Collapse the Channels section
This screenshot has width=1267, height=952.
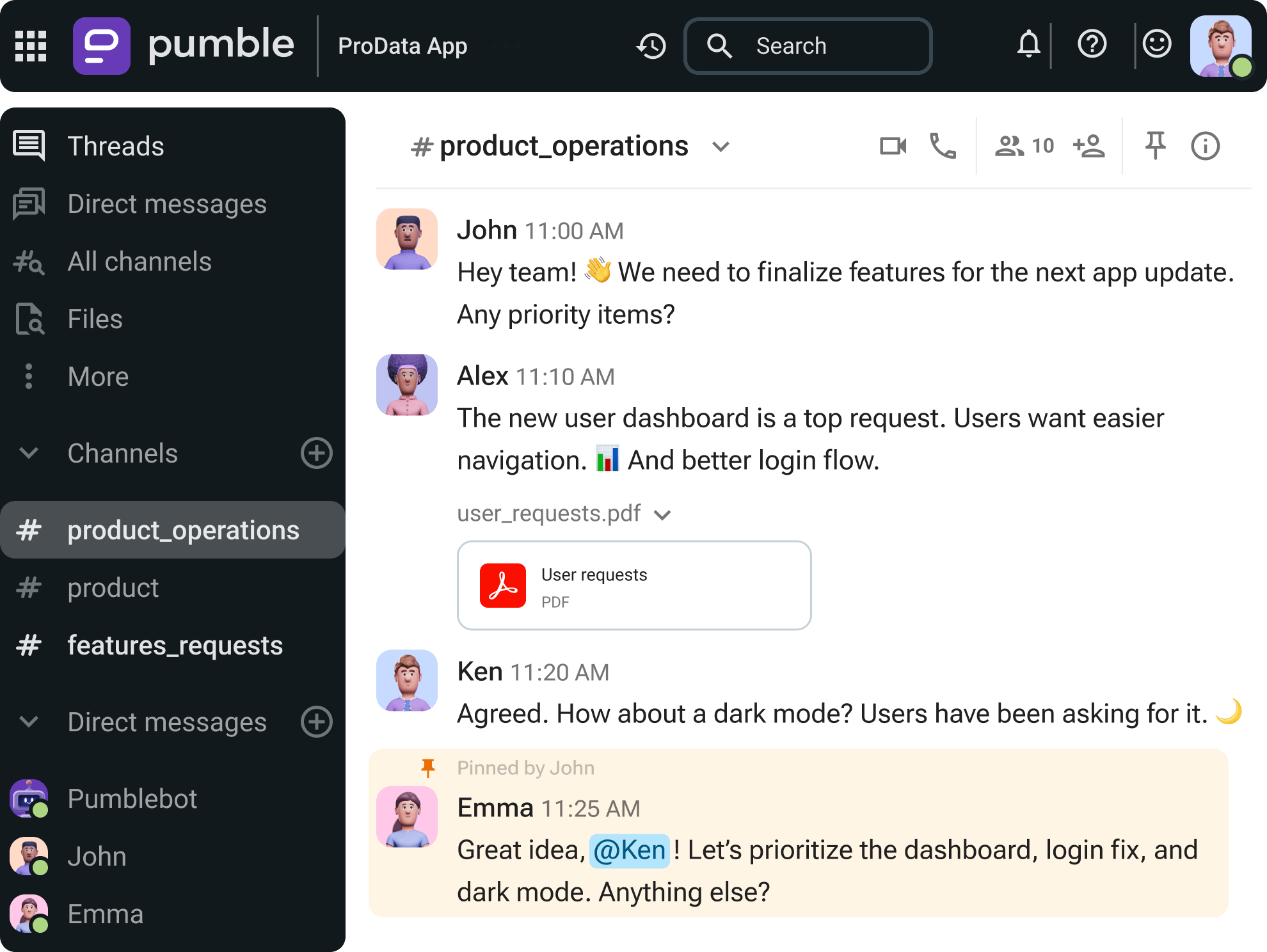point(28,454)
